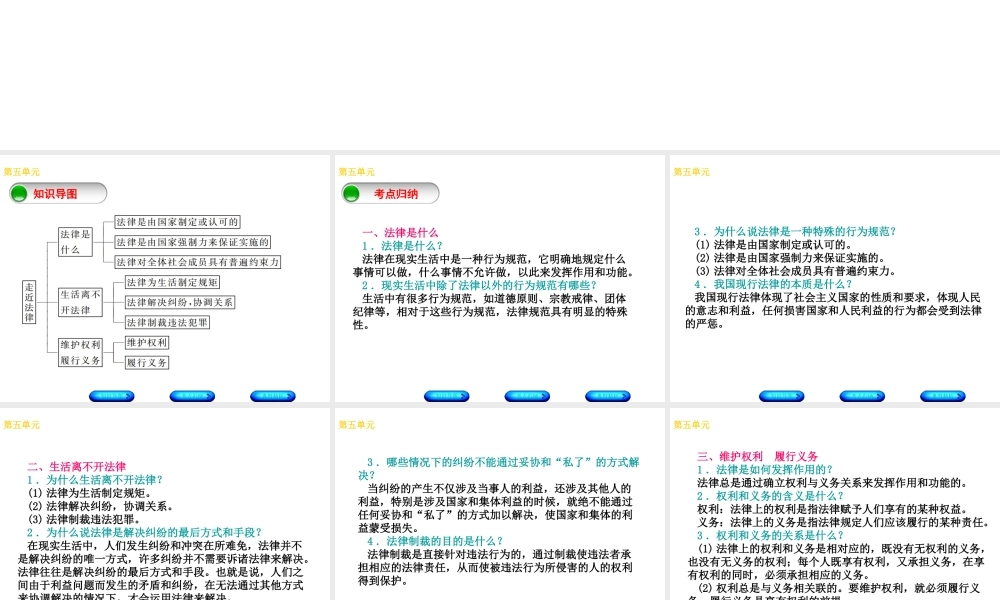Click leftmost blue nav button on 考点归纳 slide
The image size is (1000, 600).
pyautogui.click(x=446, y=396)
